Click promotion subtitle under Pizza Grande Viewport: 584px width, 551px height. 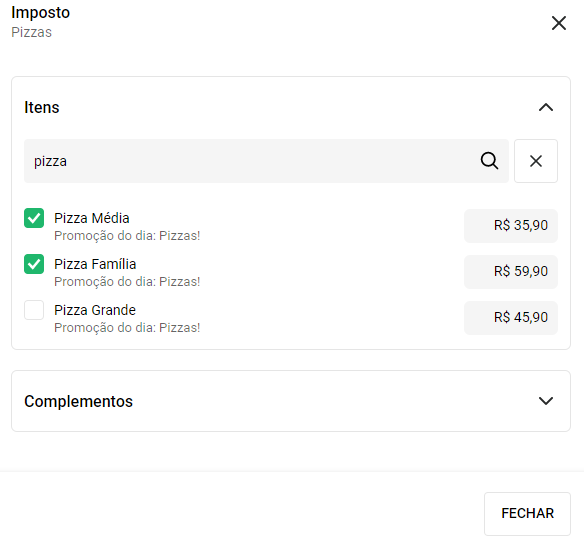(x=127, y=327)
